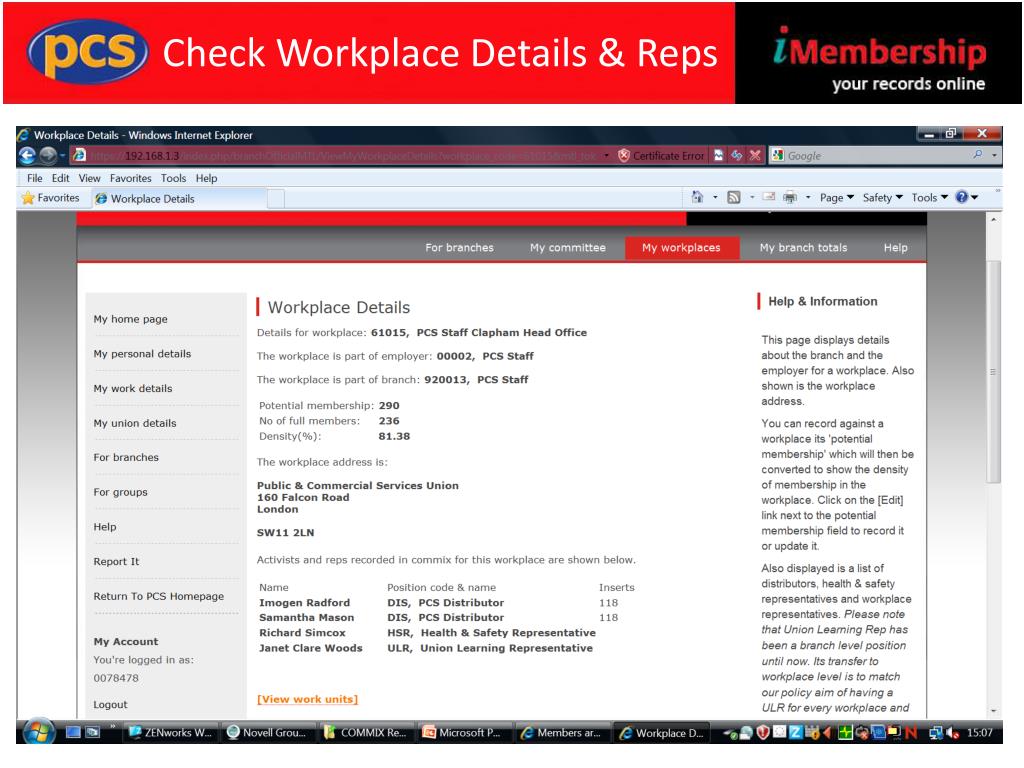The width and height of the screenshot is (1024, 768).
Task: Expand the Feeds button dropdown arrow
Action: pos(752,197)
